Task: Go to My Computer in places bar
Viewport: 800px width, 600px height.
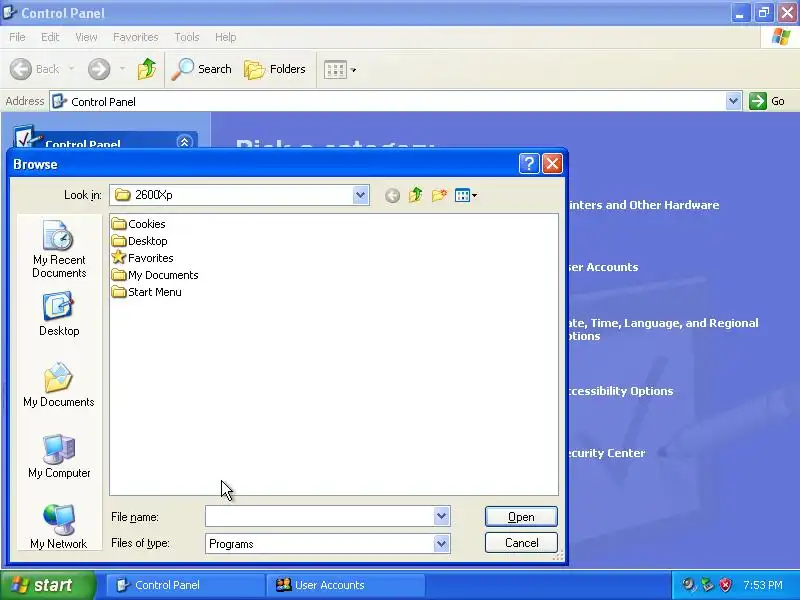Action: point(59,456)
